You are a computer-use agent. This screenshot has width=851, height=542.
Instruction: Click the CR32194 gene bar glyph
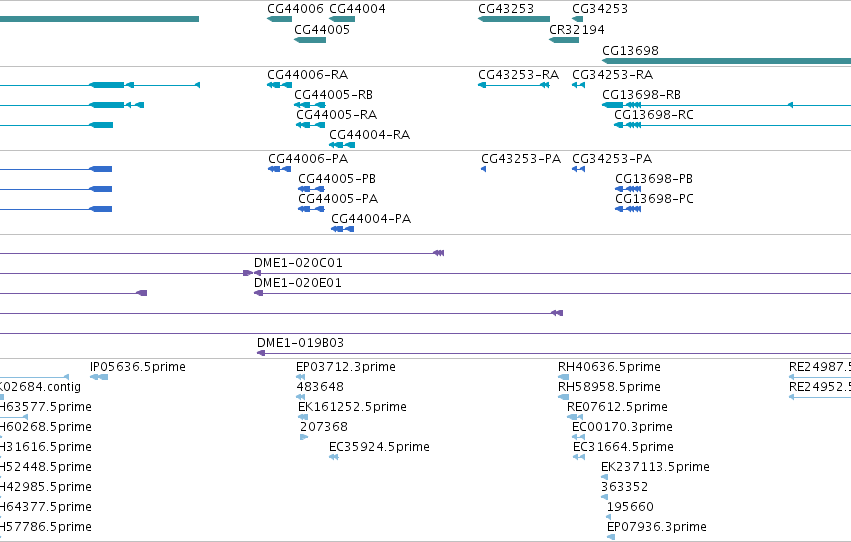click(x=564, y=40)
